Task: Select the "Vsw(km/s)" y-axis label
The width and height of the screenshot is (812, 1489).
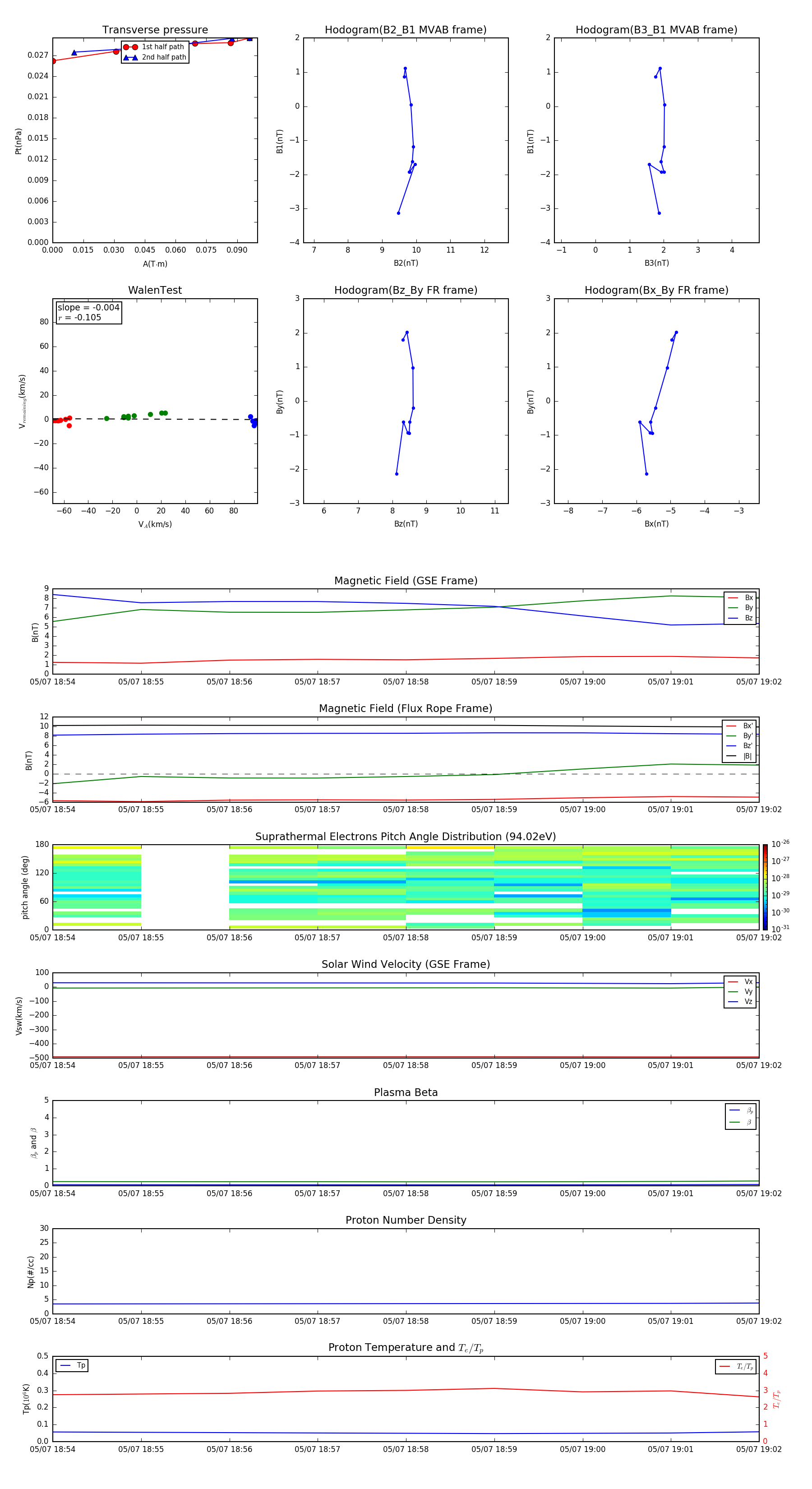Action: click(x=18, y=1016)
